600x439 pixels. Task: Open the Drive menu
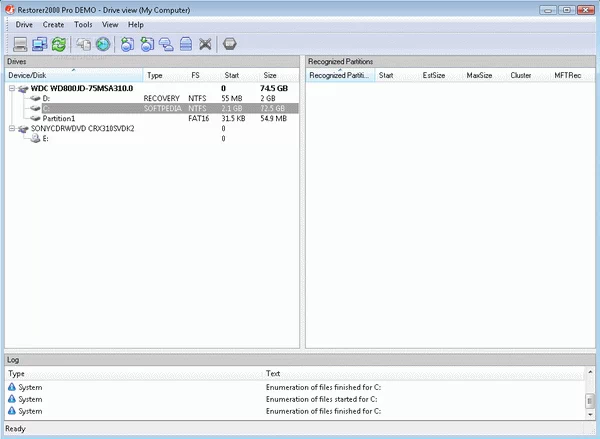(24, 24)
